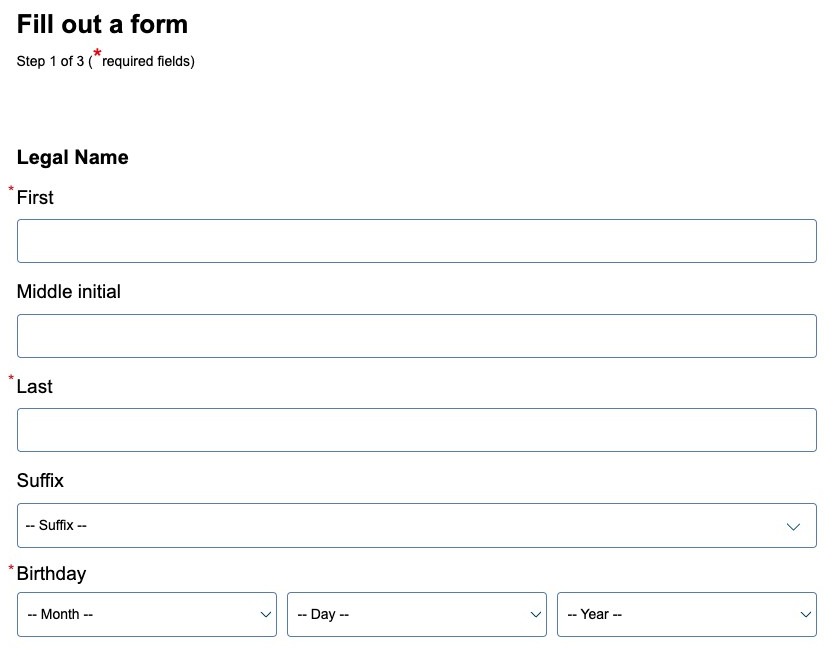Click the "Last" field label

[35, 387]
